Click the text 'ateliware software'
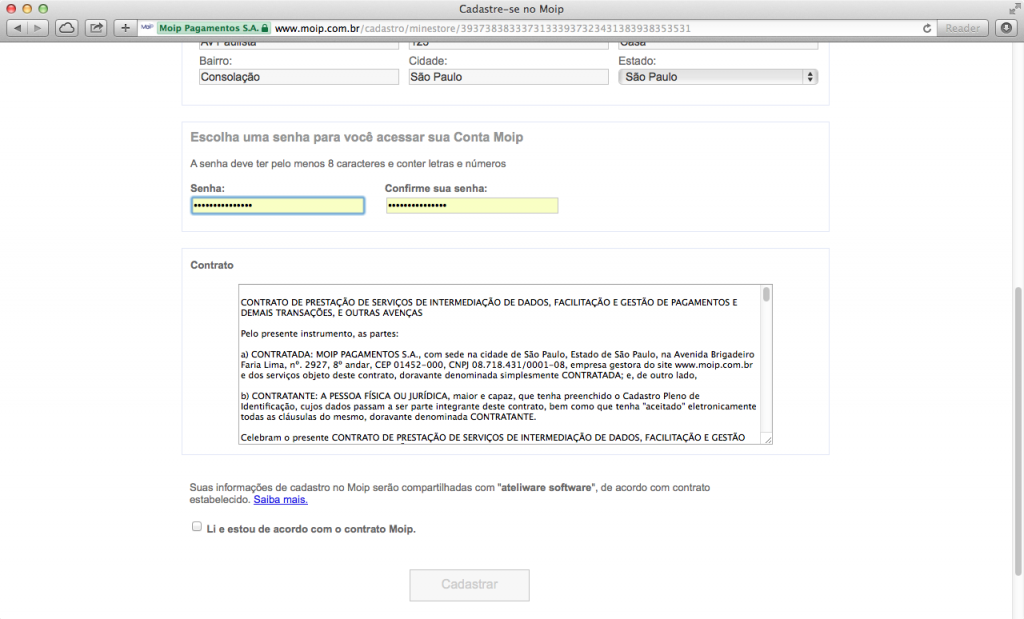1024x619 pixels. 546,487
